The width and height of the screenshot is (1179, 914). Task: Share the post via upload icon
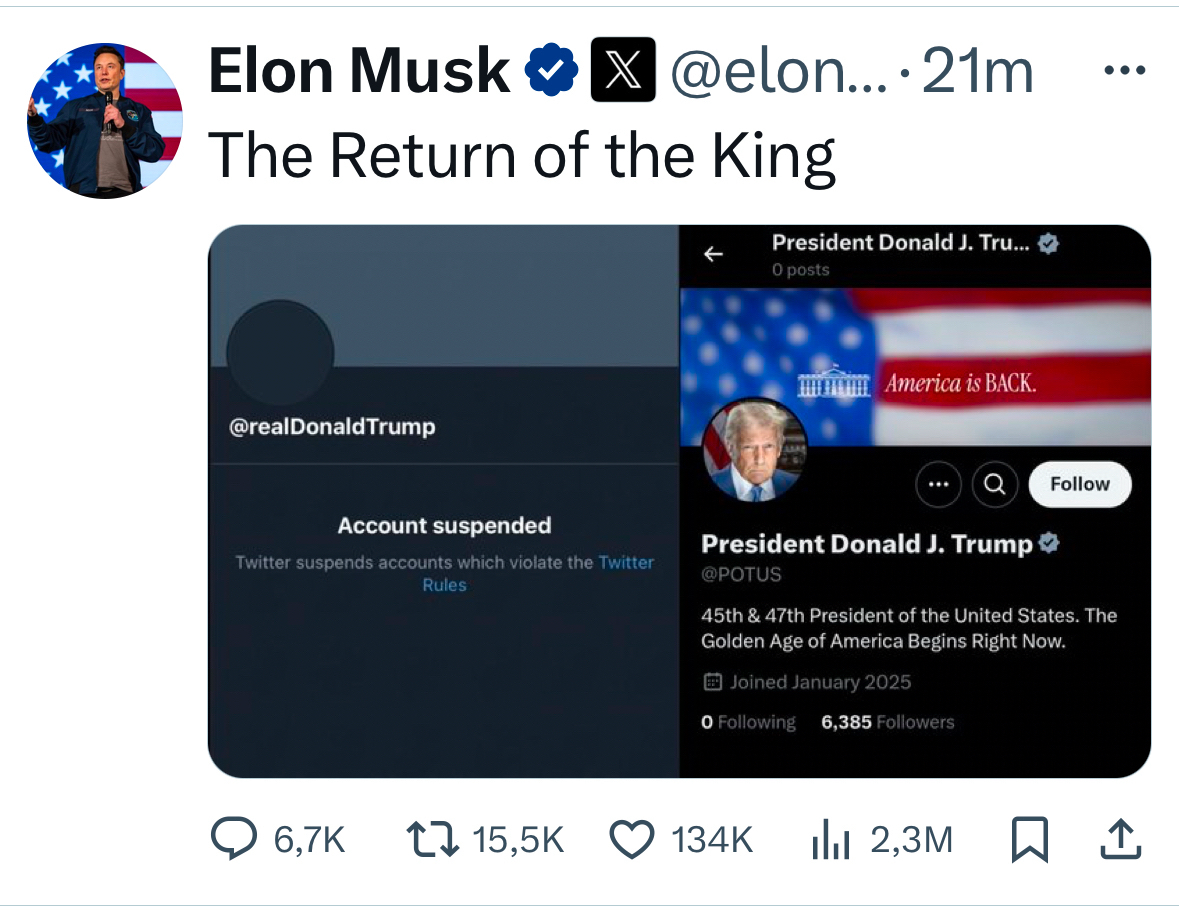[x=1118, y=840]
